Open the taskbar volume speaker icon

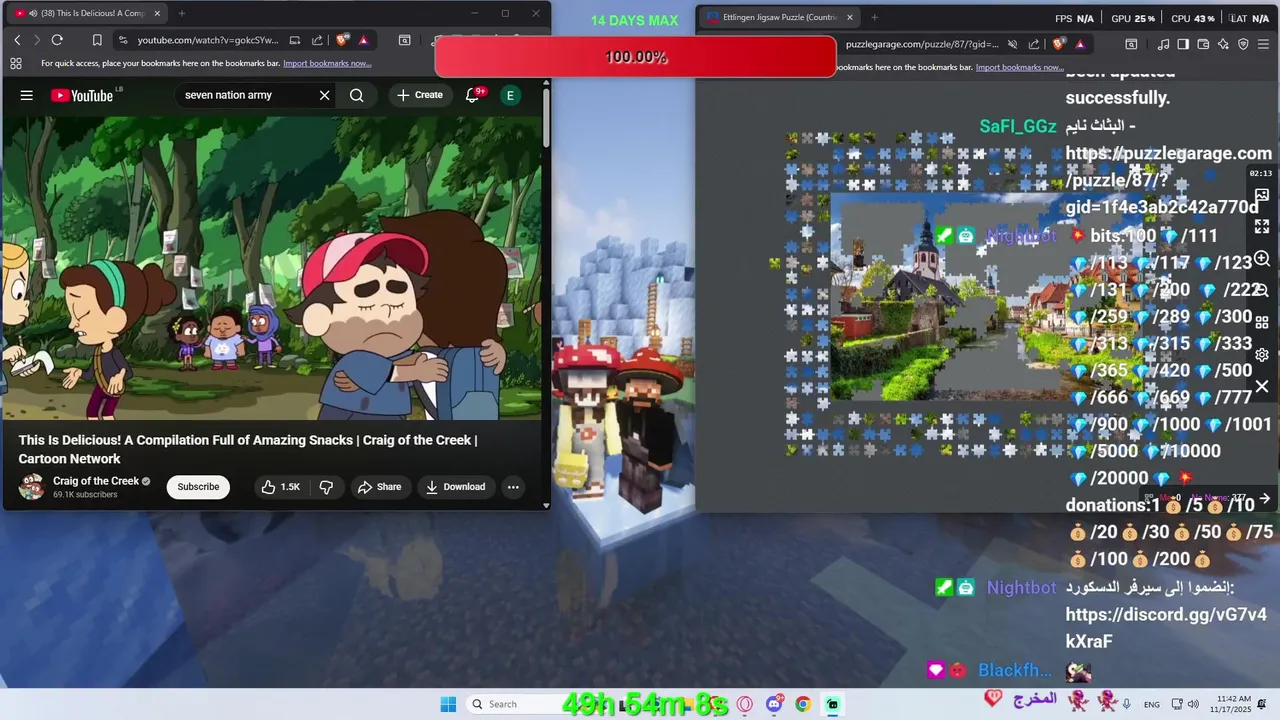click(x=1194, y=704)
